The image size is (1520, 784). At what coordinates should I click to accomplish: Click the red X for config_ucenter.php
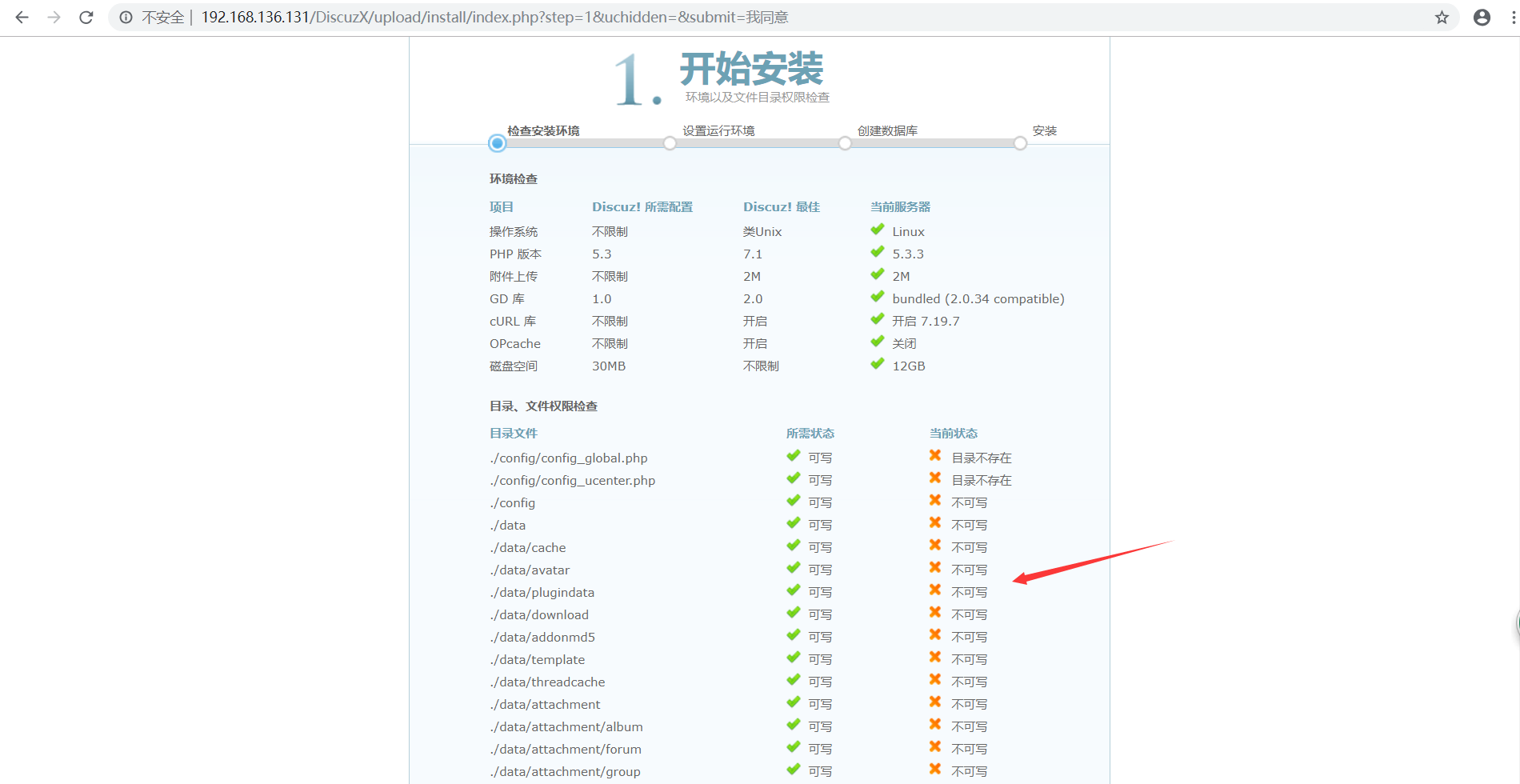[934, 478]
